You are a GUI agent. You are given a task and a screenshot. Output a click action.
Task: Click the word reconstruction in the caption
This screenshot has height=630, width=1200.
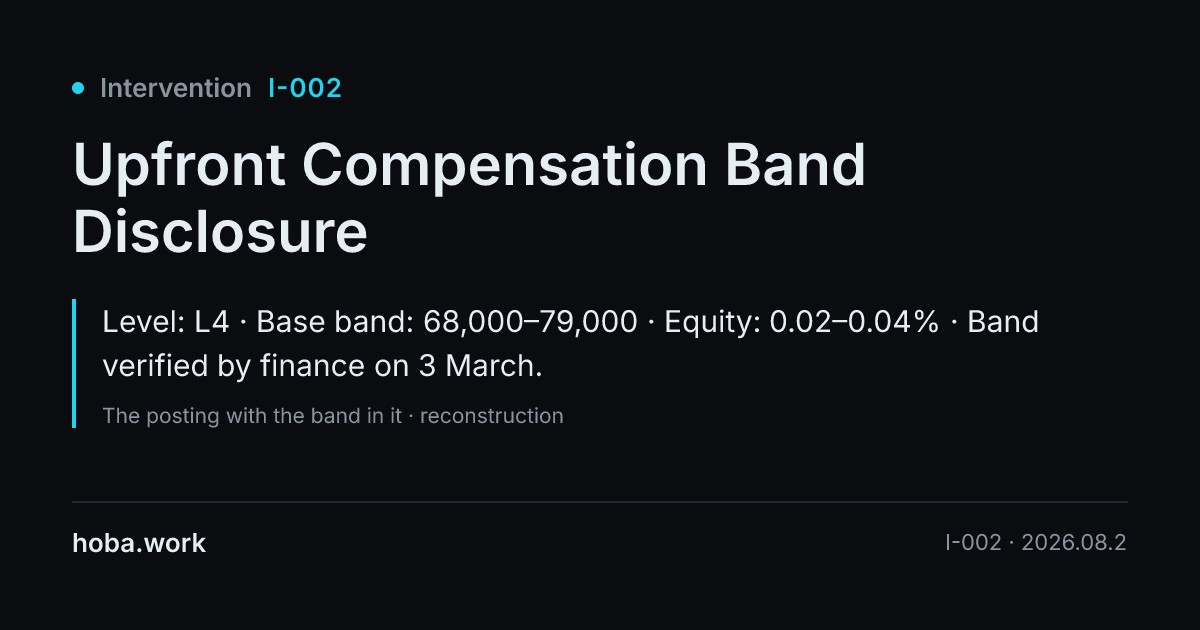point(492,416)
